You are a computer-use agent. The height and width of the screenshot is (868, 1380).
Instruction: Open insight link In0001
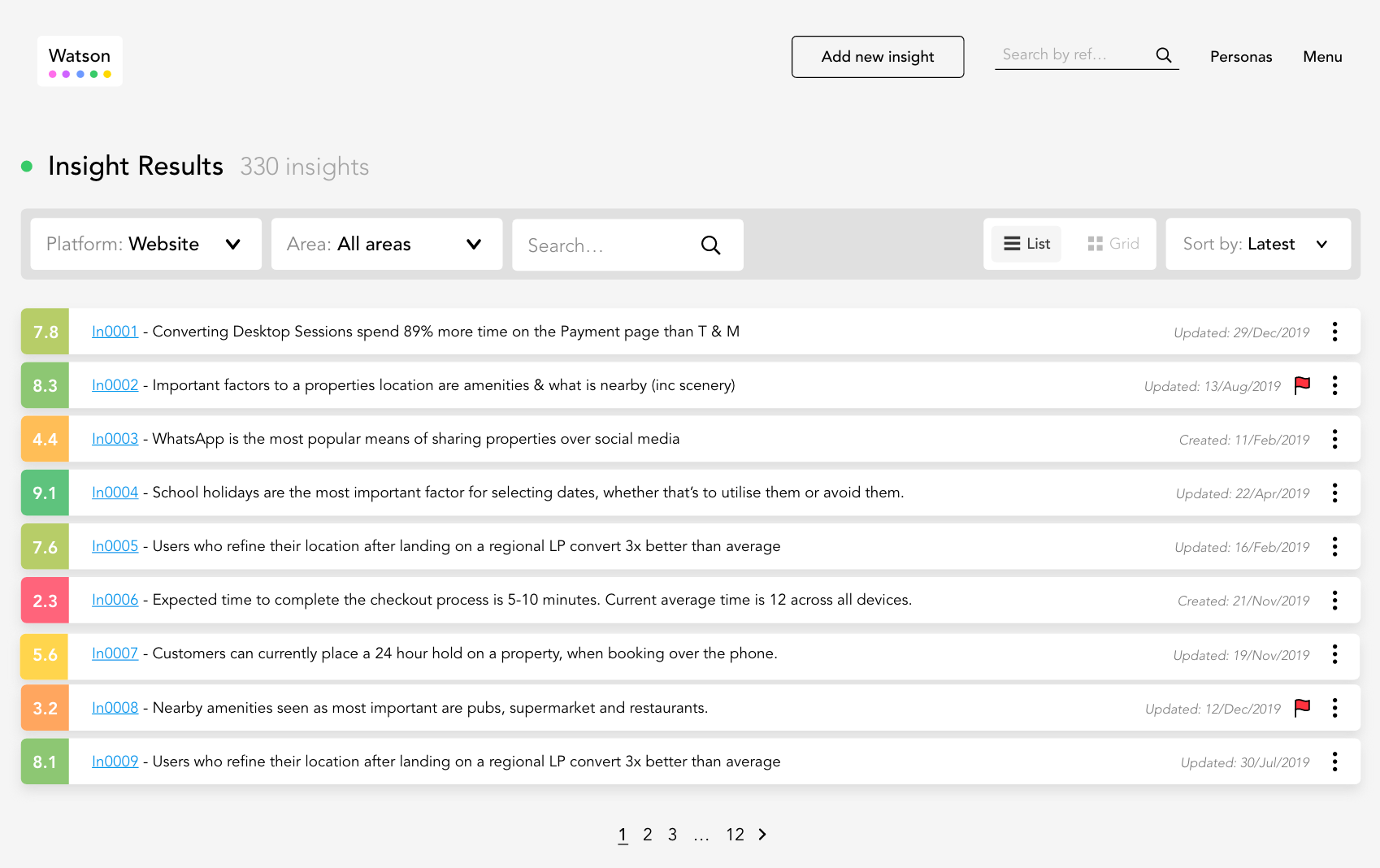115,332
